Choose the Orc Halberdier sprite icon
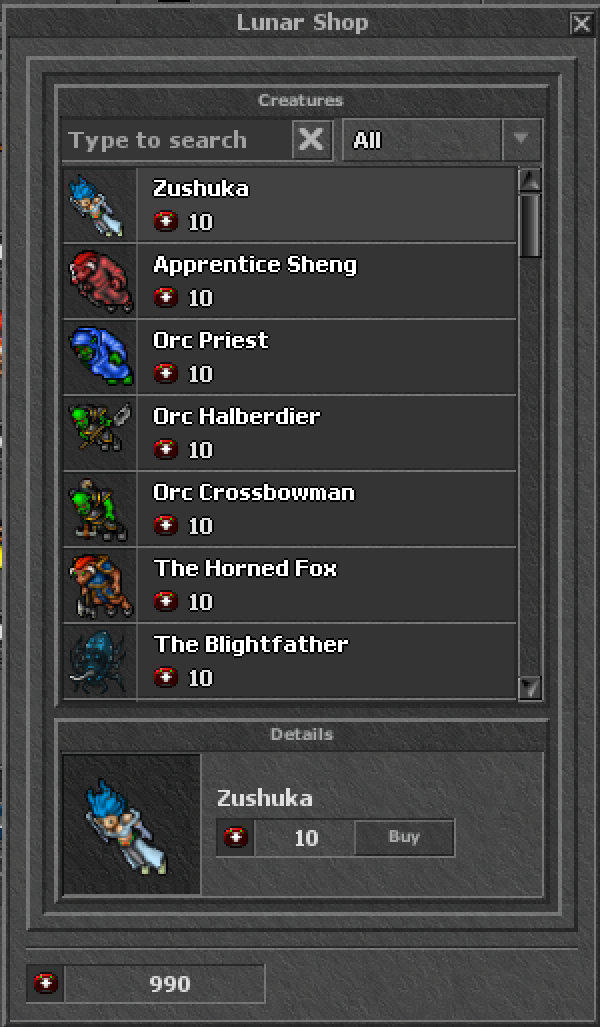The height and width of the screenshot is (1027, 600). pos(100,433)
